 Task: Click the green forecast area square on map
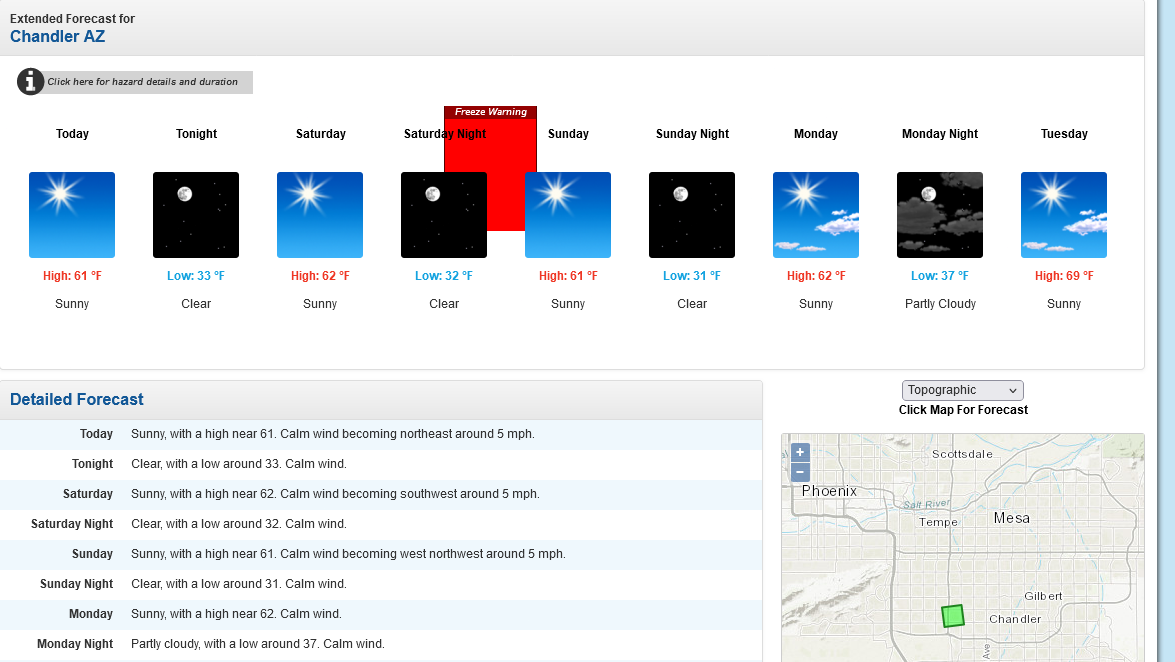click(952, 616)
